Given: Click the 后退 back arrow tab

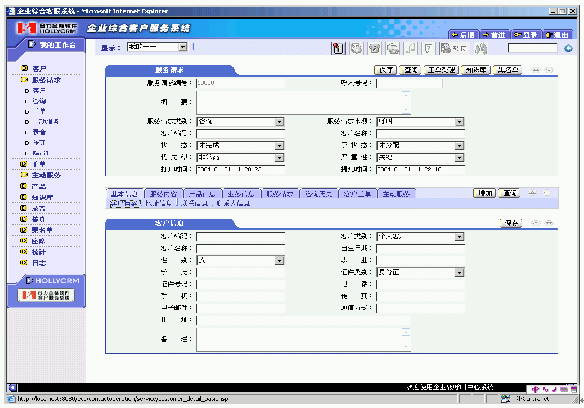Looking at the screenshot, I should coord(463,35).
